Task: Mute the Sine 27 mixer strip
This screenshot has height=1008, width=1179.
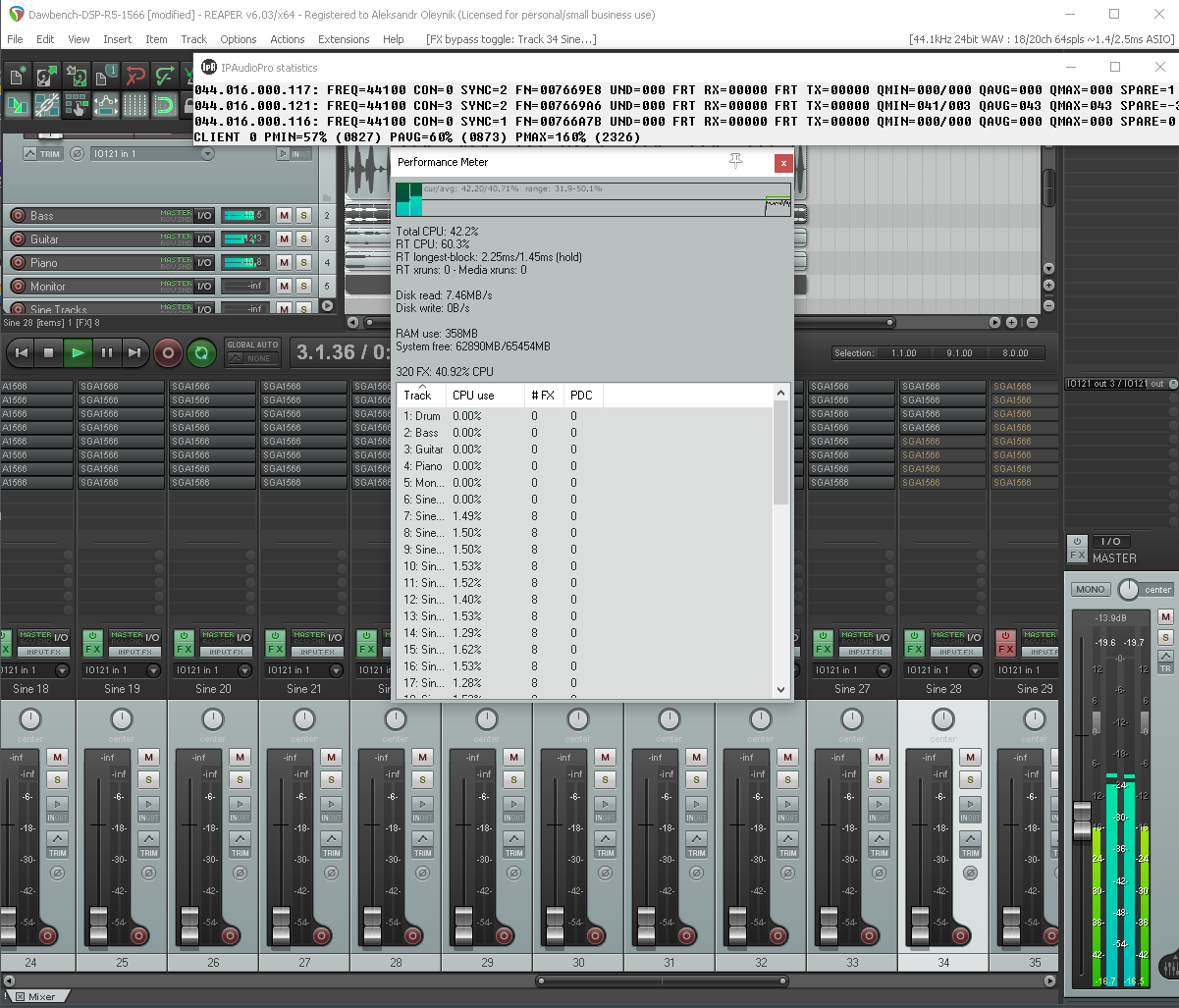Action: click(879, 757)
